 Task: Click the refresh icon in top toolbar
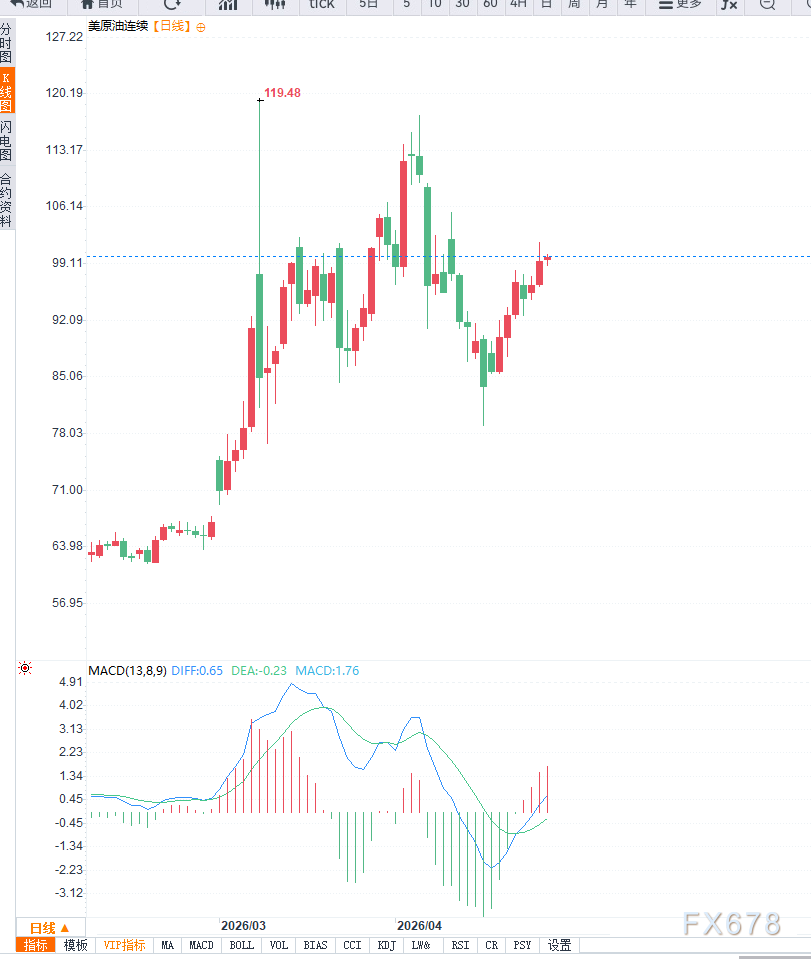(172, 5)
